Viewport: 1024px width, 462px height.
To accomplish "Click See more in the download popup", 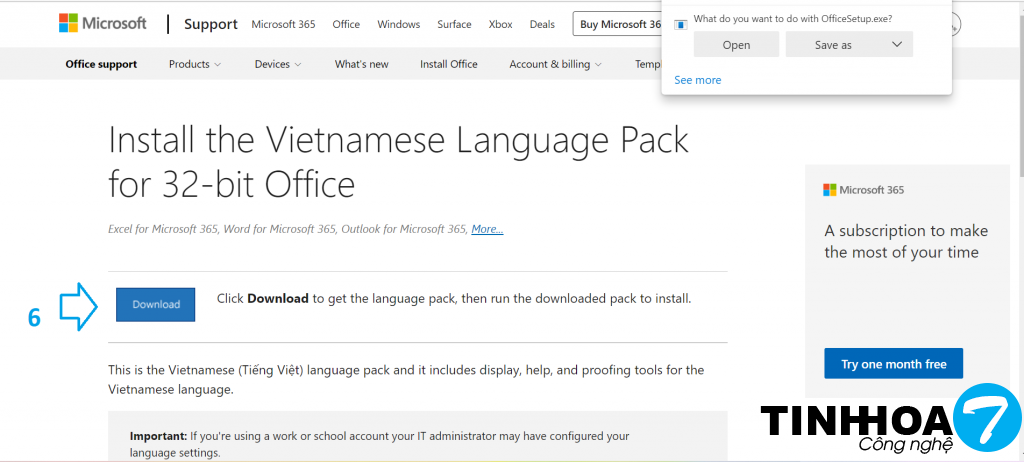I will (697, 80).
